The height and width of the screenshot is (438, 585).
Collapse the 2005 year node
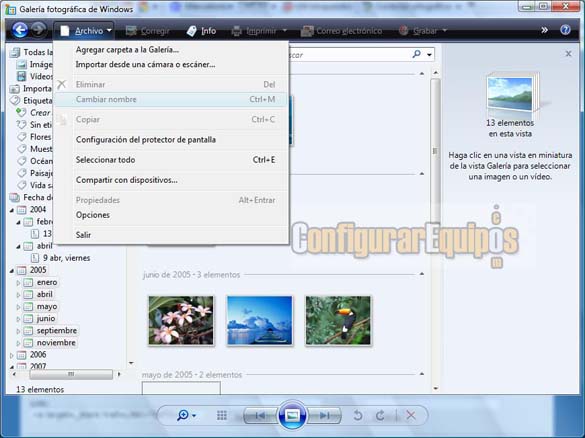tap(12, 270)
